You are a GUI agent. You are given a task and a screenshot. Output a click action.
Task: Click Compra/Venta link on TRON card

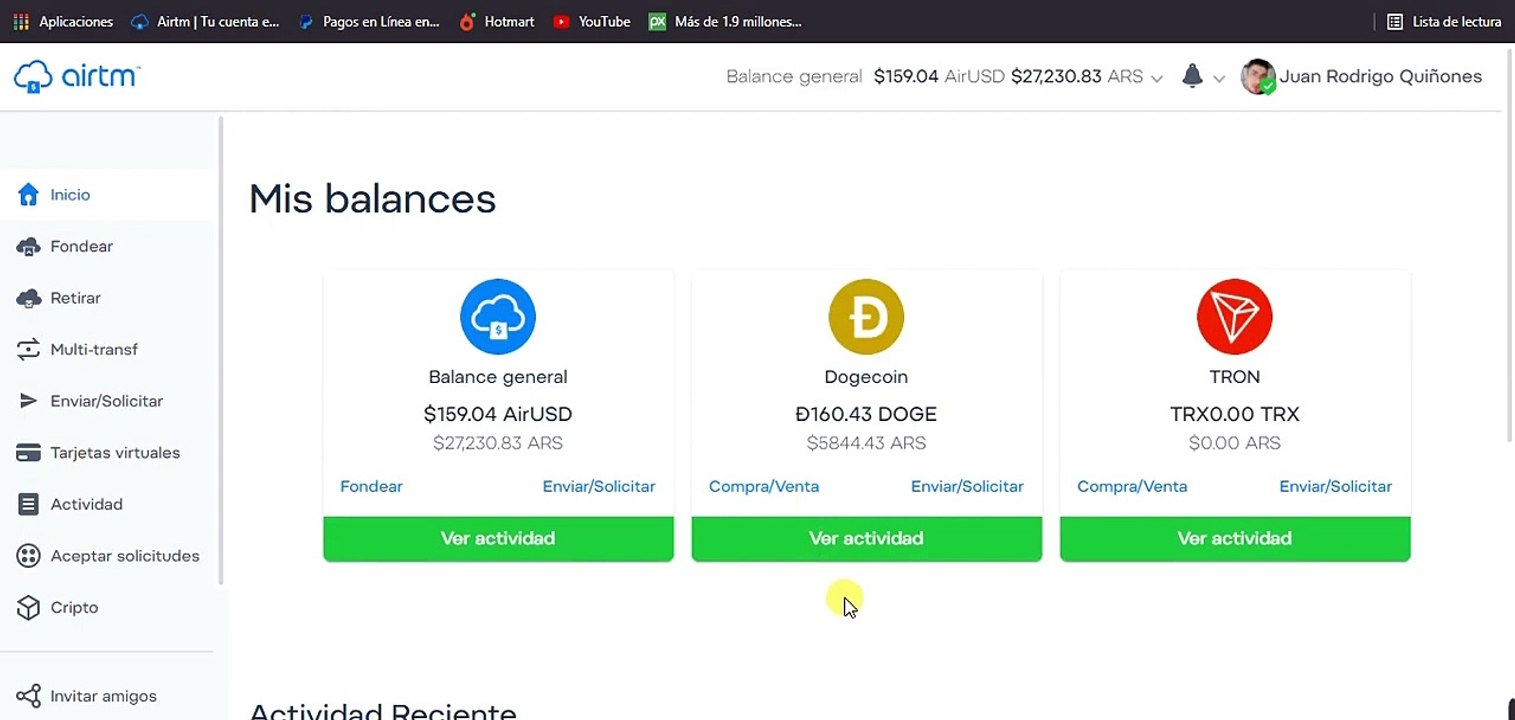[x=1132, y=487]
